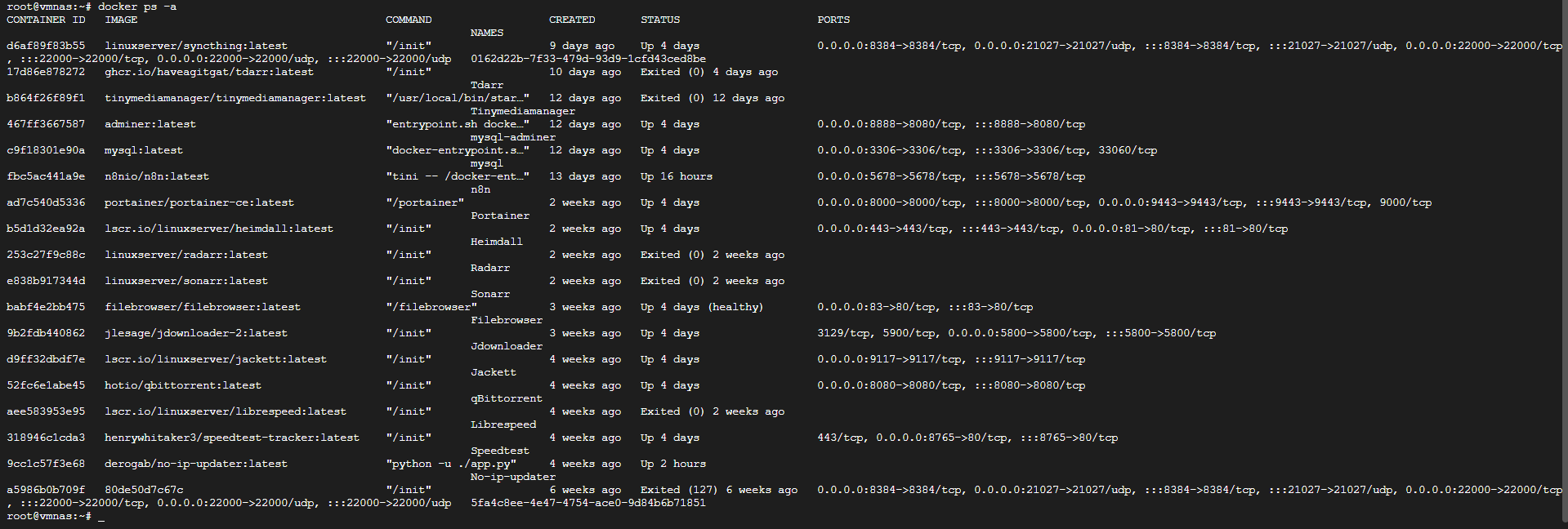
Task: Select image tinymediamanager/tinymediamanager:latest
Action: [235, 98]
